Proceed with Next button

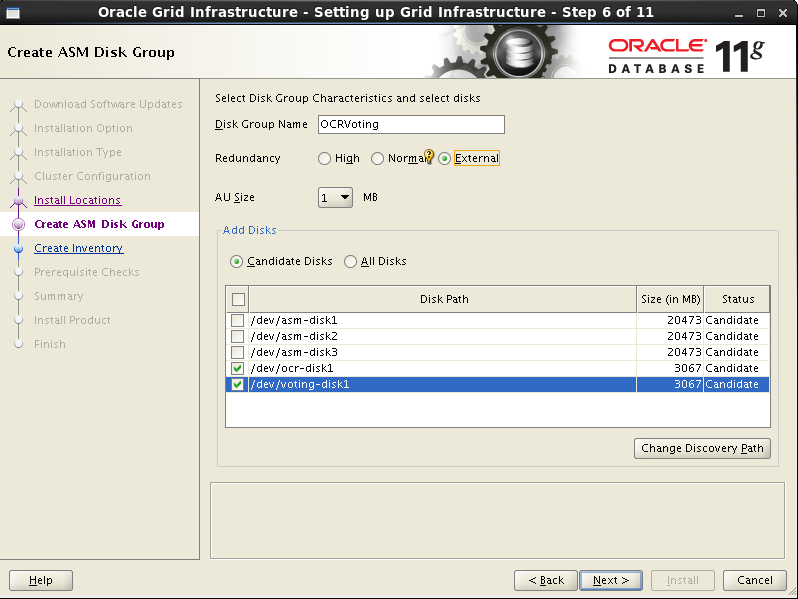click(x=611, y=580)
